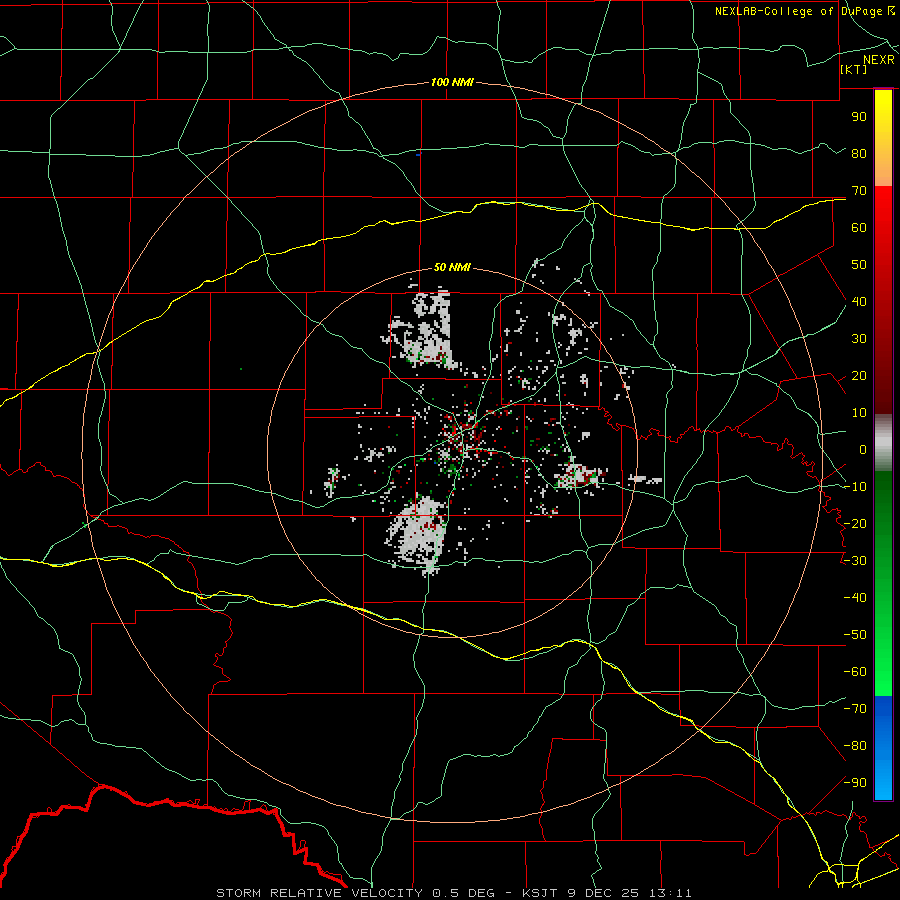The image size is (900, 900).
Task: Click the -40 value on velocity scale
Action: [x=855, y=598]
